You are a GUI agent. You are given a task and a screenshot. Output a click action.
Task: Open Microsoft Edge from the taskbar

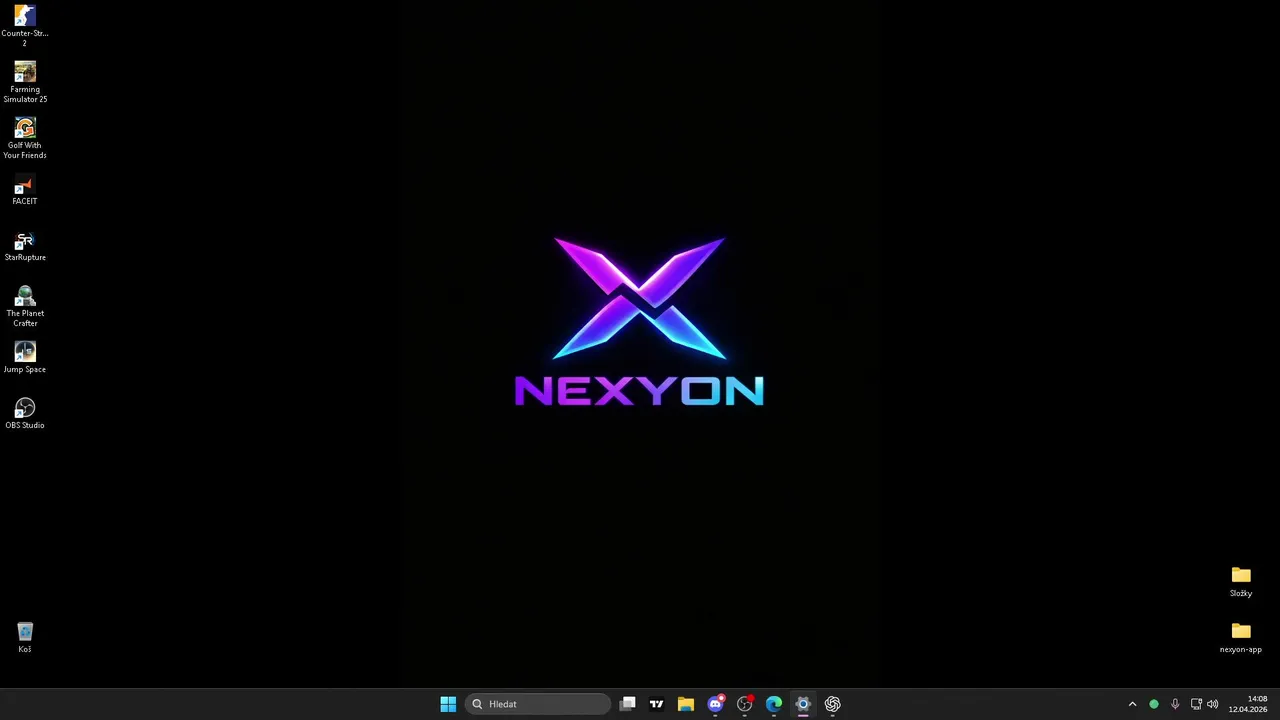coord(774,704)
